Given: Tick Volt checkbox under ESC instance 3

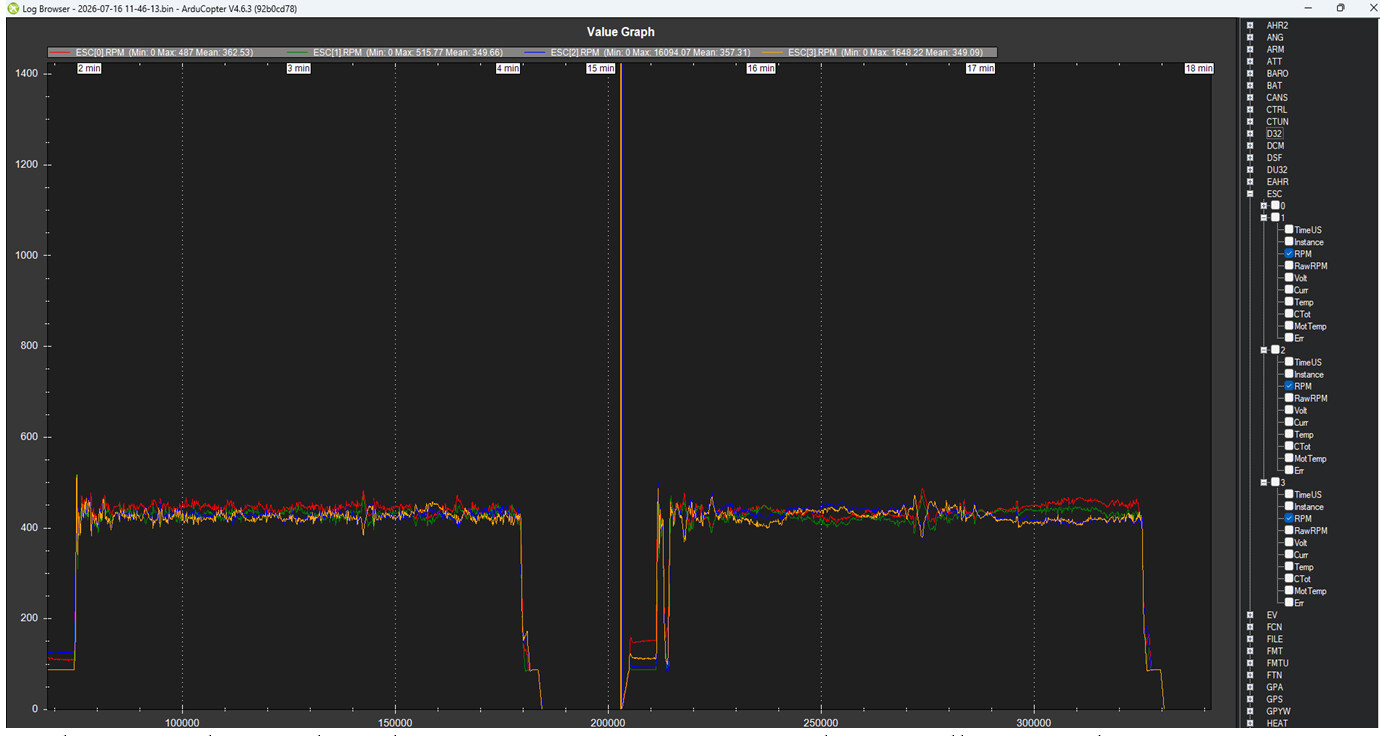Looking at the screenshot, I should point(1290,543).
